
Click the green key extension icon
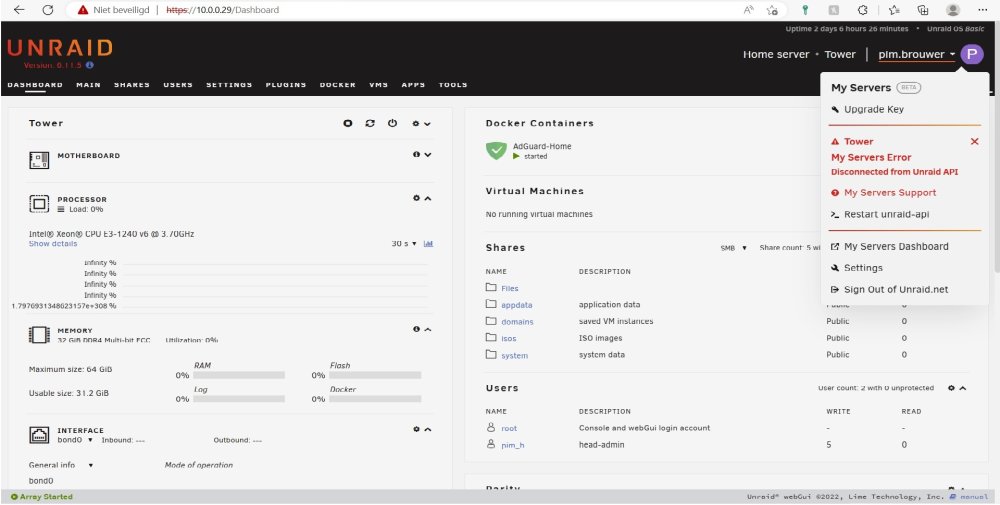(805, 10)
